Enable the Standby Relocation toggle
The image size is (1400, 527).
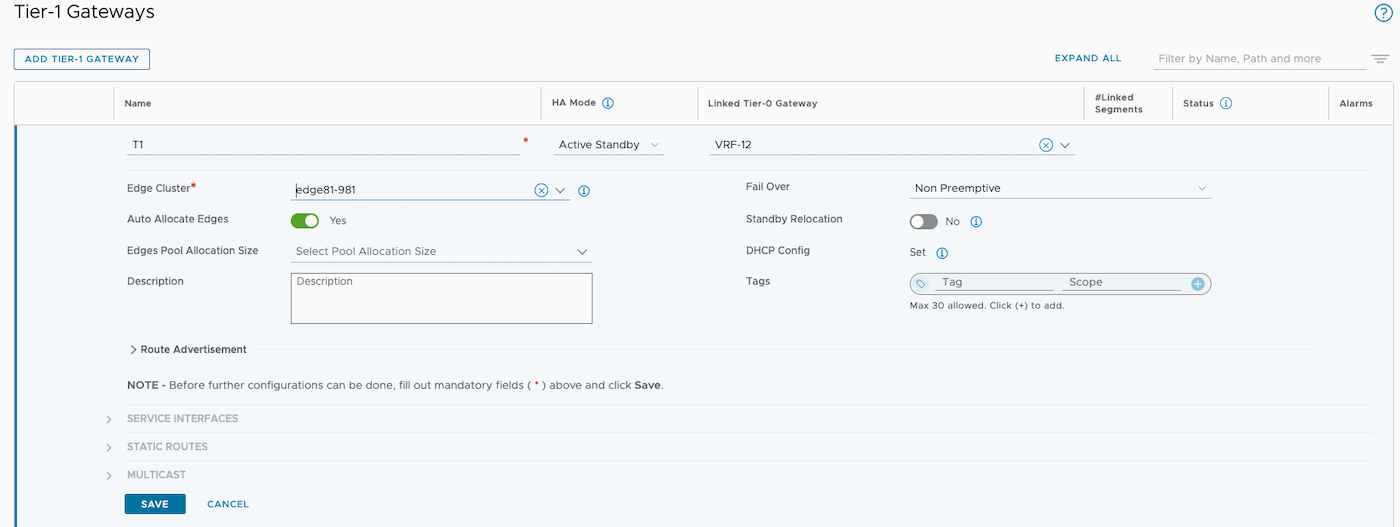923,222
